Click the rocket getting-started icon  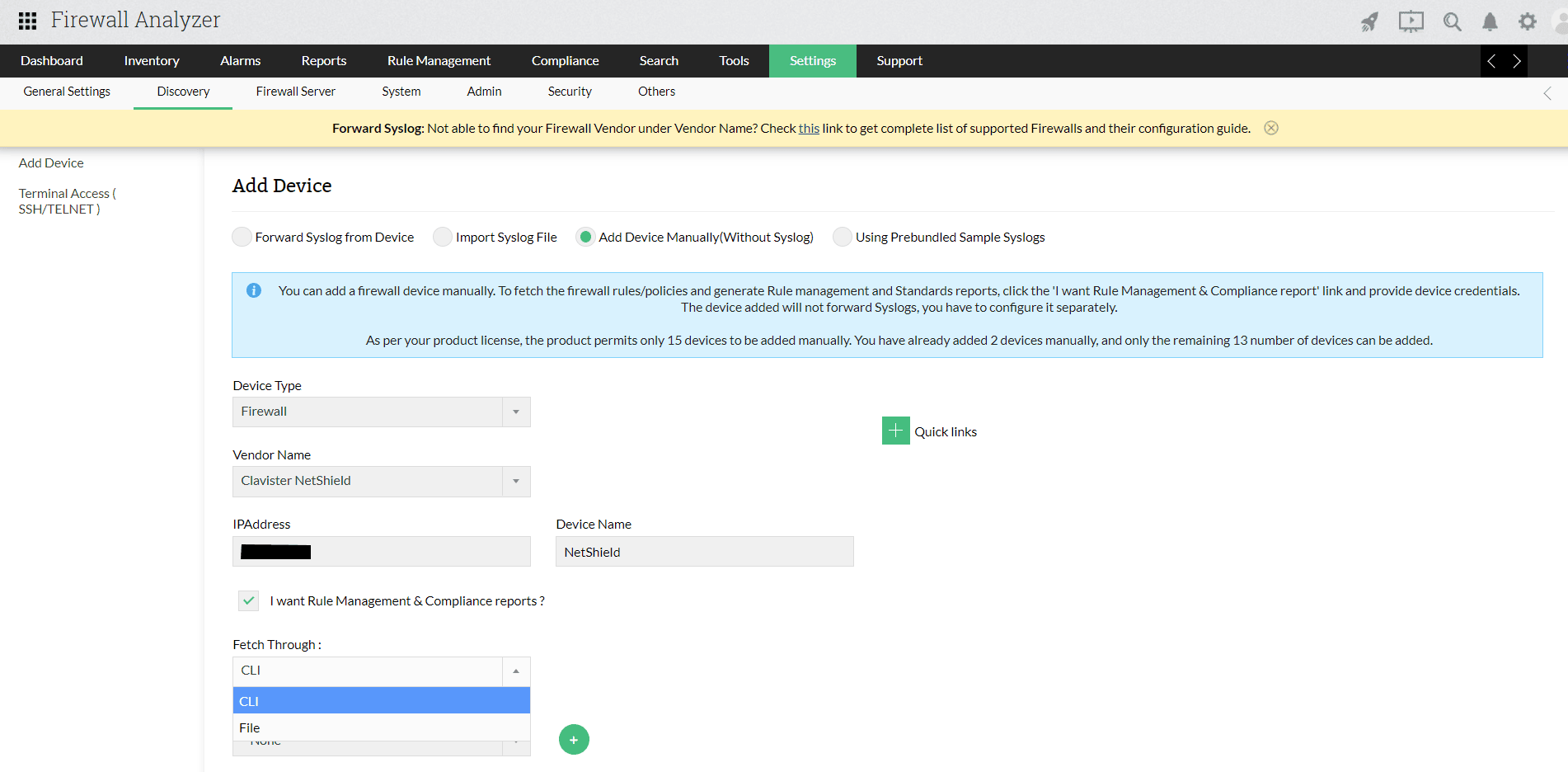coord(1368,21)
